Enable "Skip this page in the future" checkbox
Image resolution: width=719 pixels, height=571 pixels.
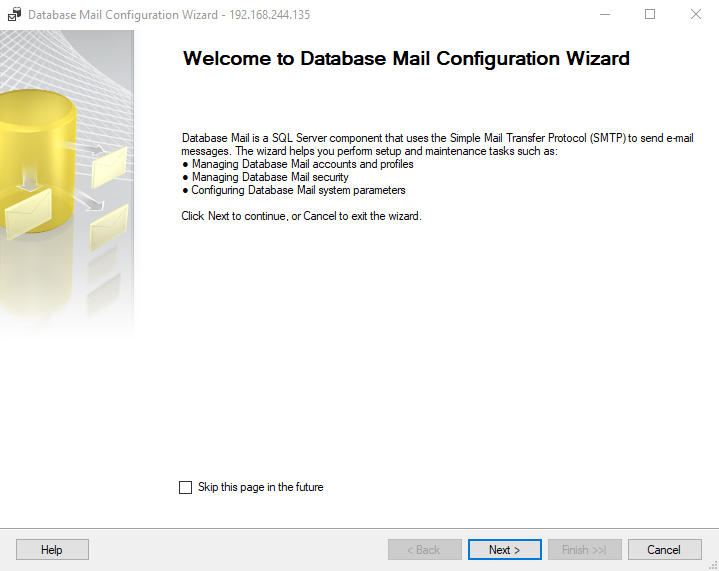[x=185, y=487]
